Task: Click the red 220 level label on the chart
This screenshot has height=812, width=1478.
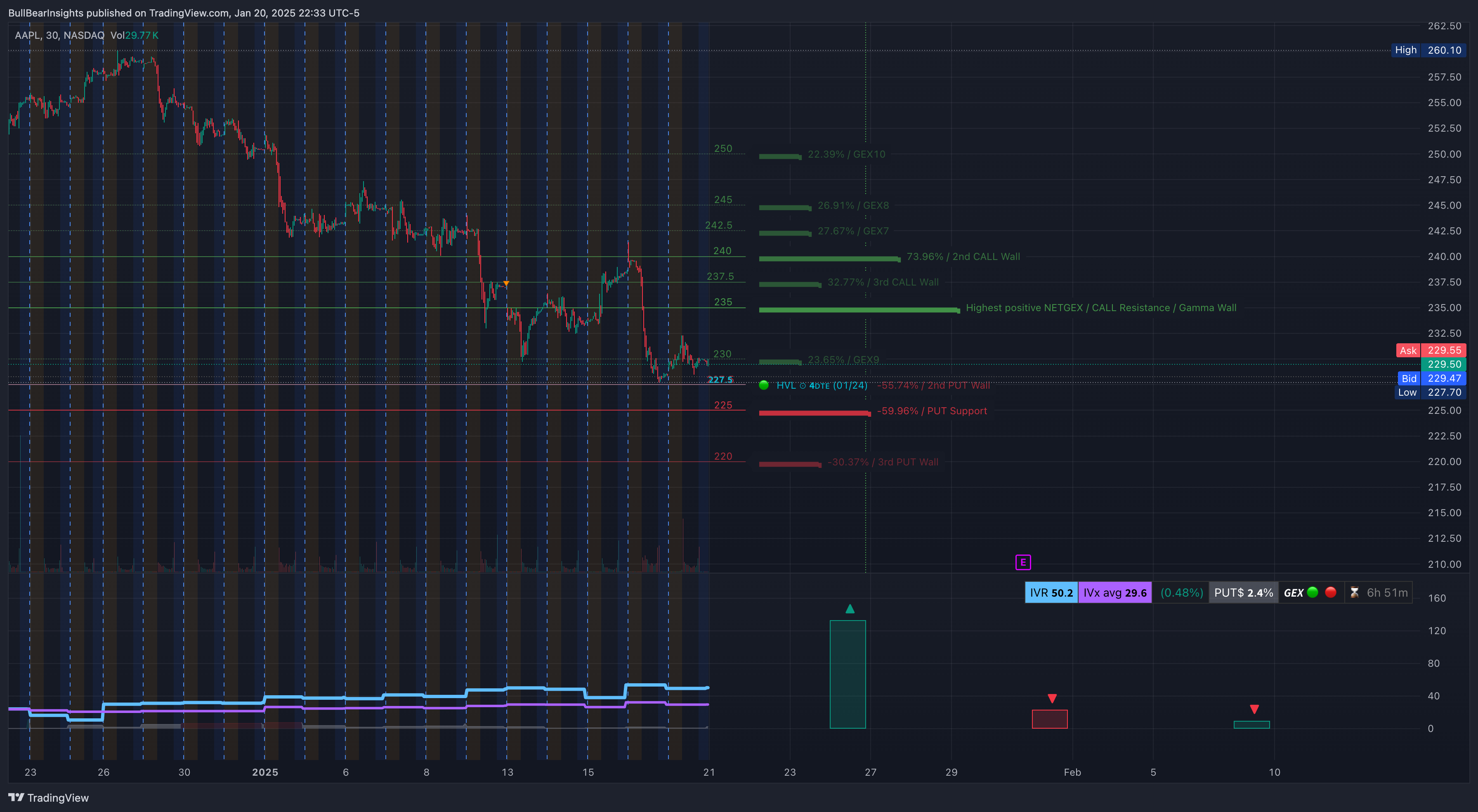Action: click(x=722, y=456)
